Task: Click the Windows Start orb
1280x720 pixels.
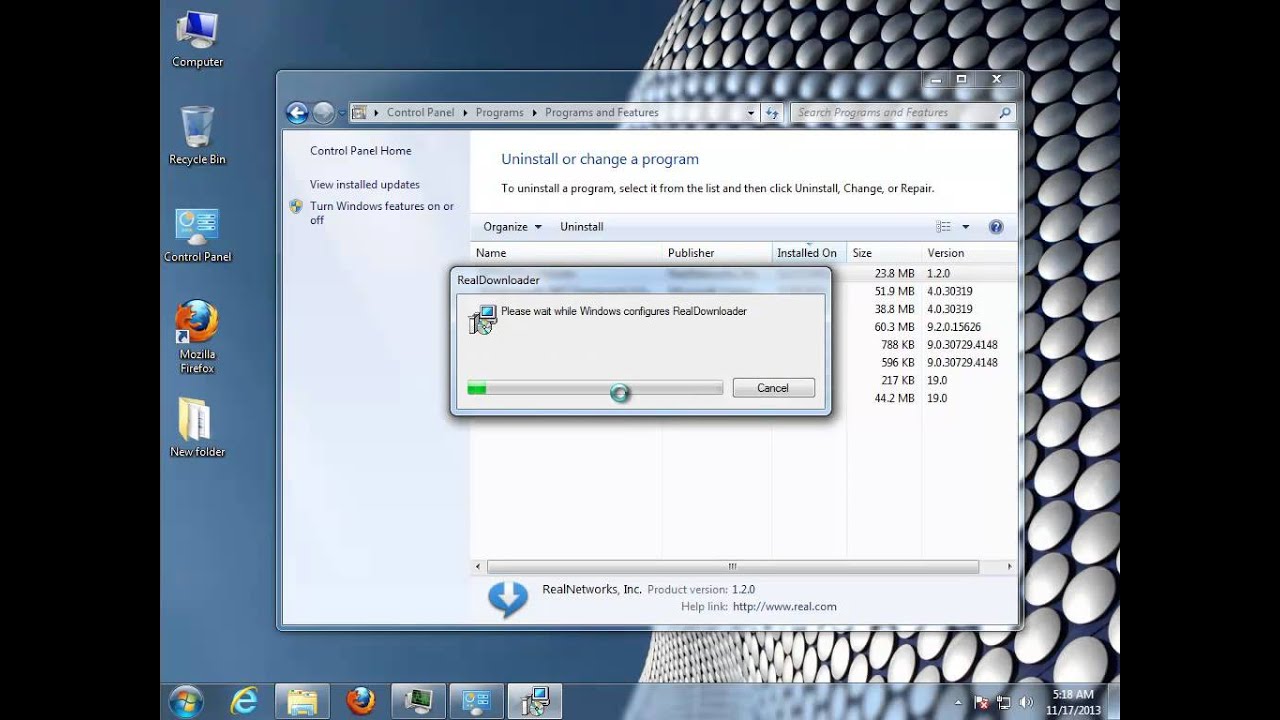Action: coord(186,700)
